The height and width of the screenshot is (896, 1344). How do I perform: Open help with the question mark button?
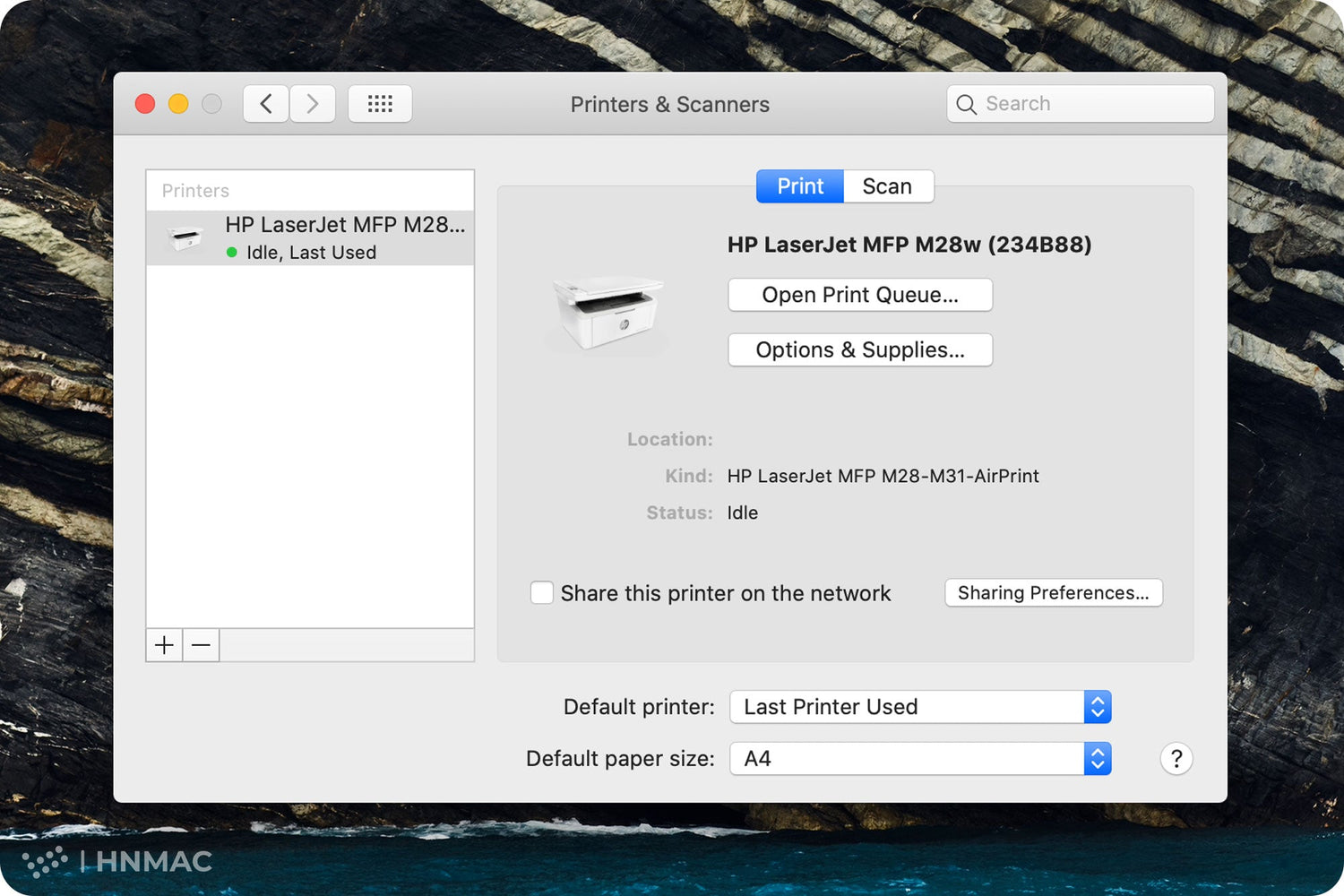(1176, 759)
